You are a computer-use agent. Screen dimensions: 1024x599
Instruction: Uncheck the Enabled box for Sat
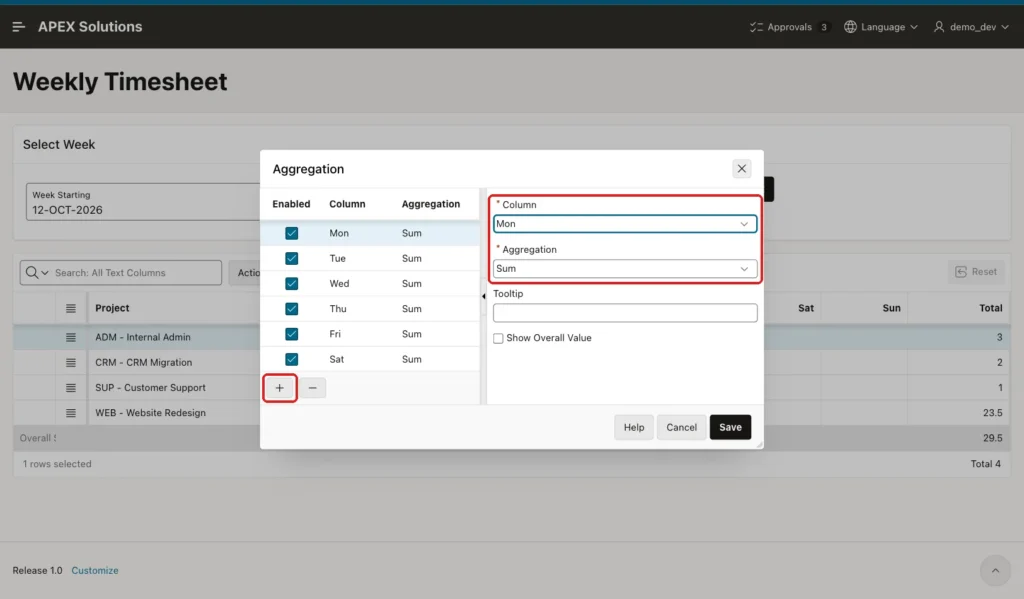tap(291, 359)
